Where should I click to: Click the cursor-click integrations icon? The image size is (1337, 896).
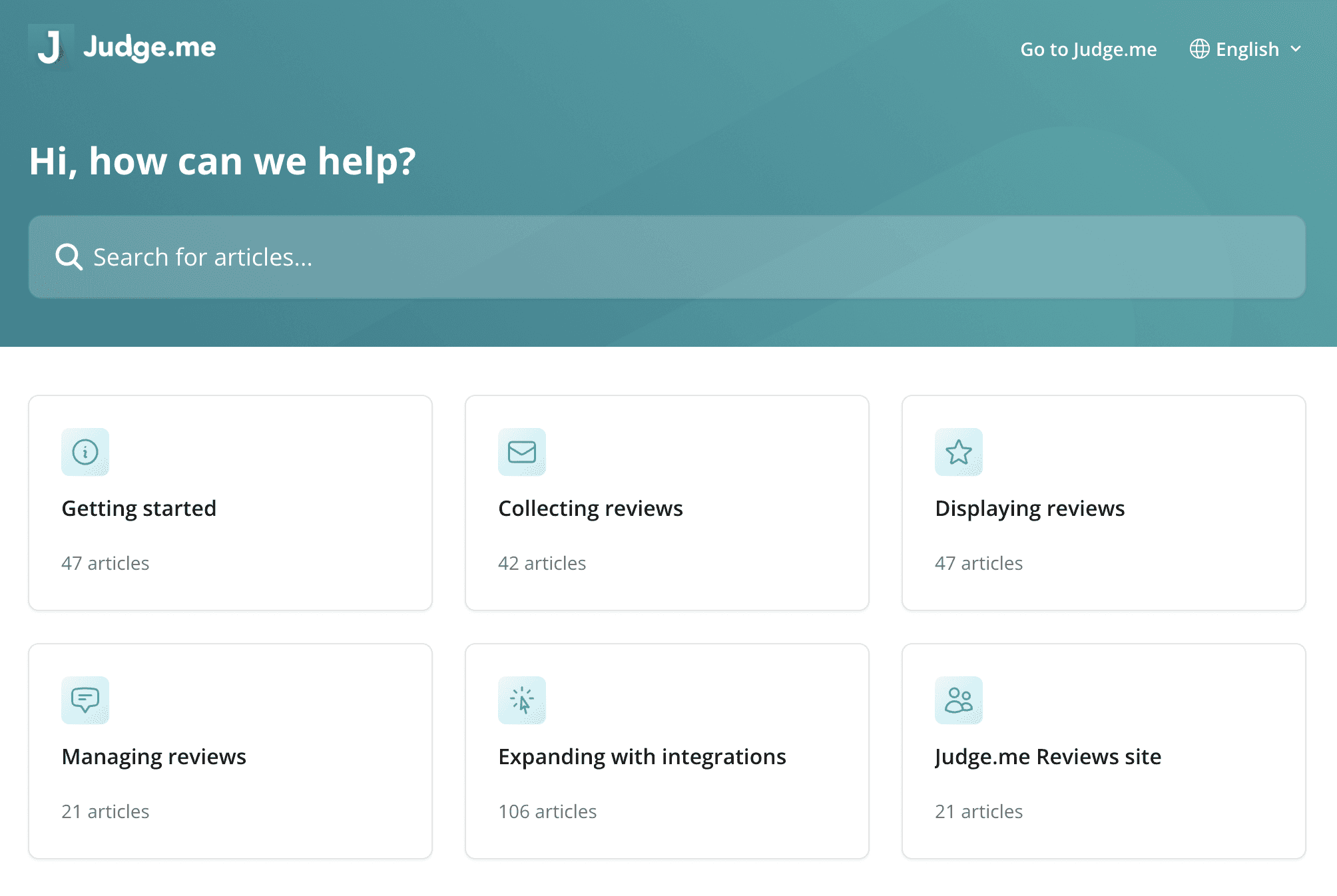coord(522,700)
